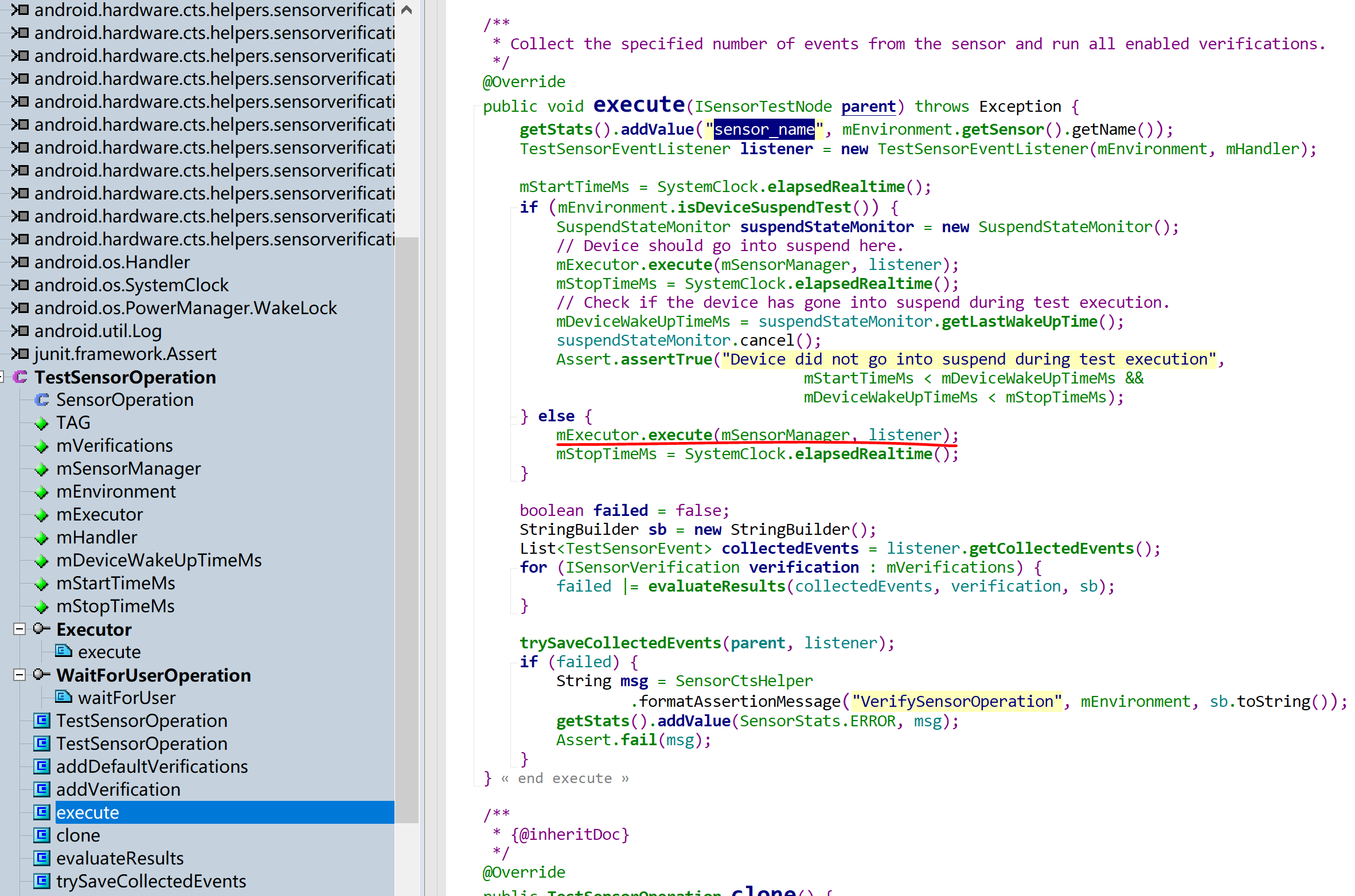Select clone method in symbol tree
The width and height of the screenshot is (1355, 896).
coord(78,835)
